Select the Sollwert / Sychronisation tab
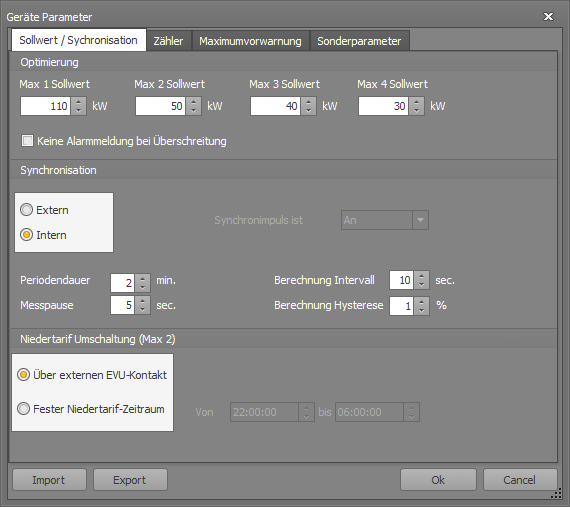The image size is (570, 507). point(79,40)
